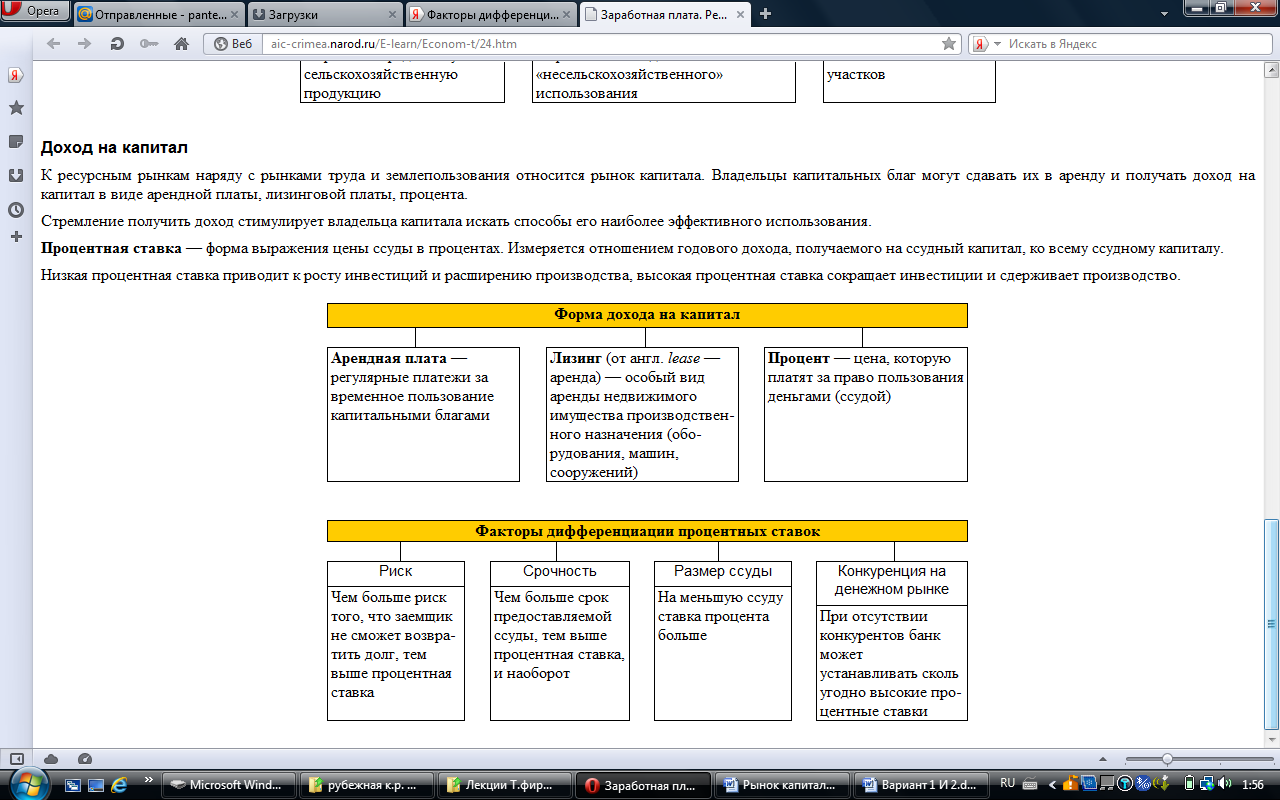Close the Загрузки tab
This screenshot has height=800, width=1280.
392,14
